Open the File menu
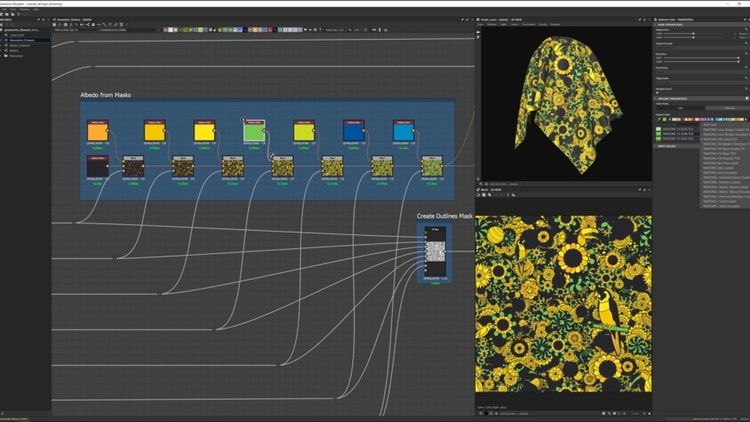Screen dimensions: 750x422 (x=5, y=10)
